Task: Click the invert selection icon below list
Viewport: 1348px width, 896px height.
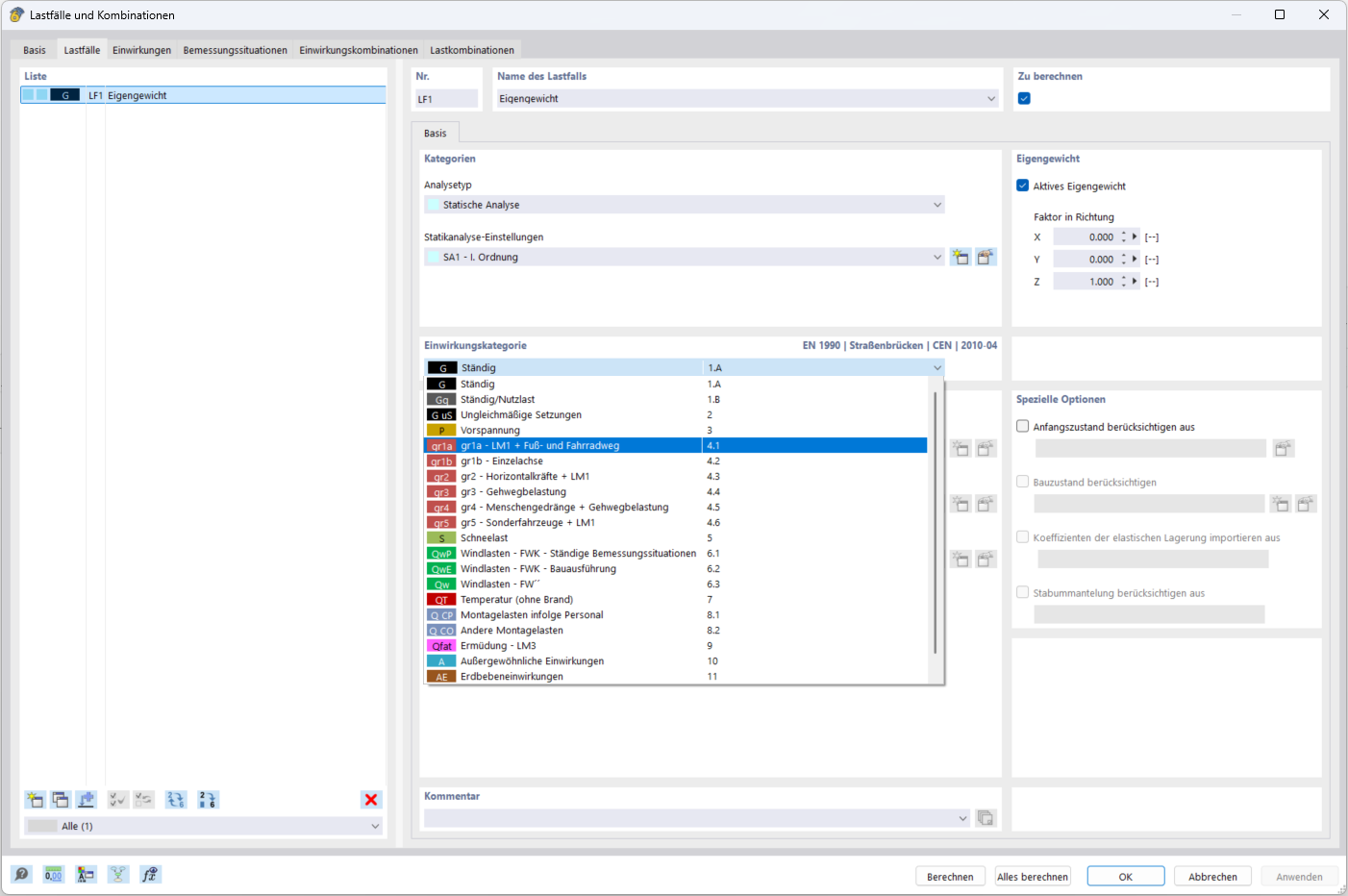Action: click(144, 800)
